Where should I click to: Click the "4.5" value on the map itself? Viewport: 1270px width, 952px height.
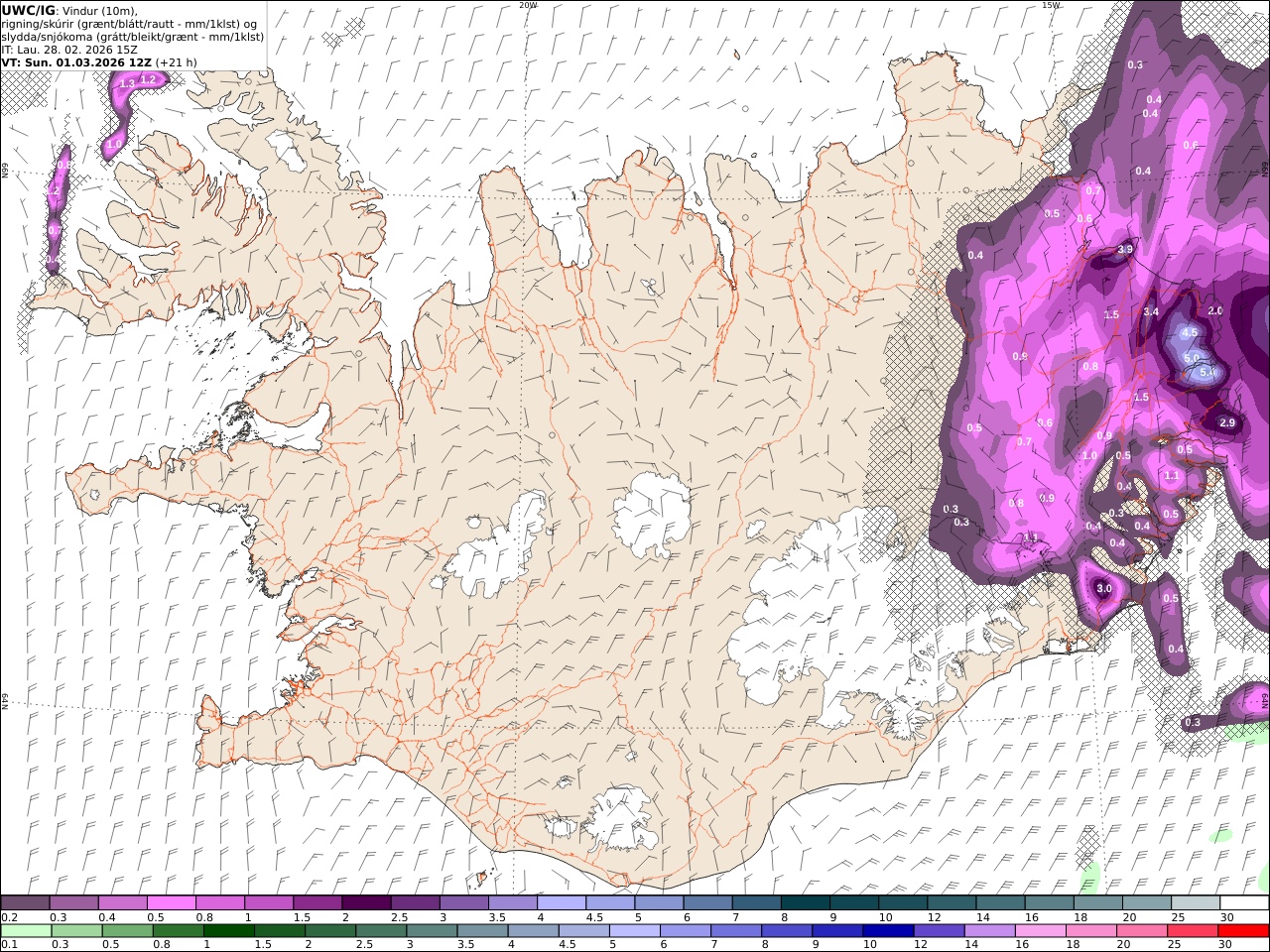pyautogui.click(x=1190, y=333)
